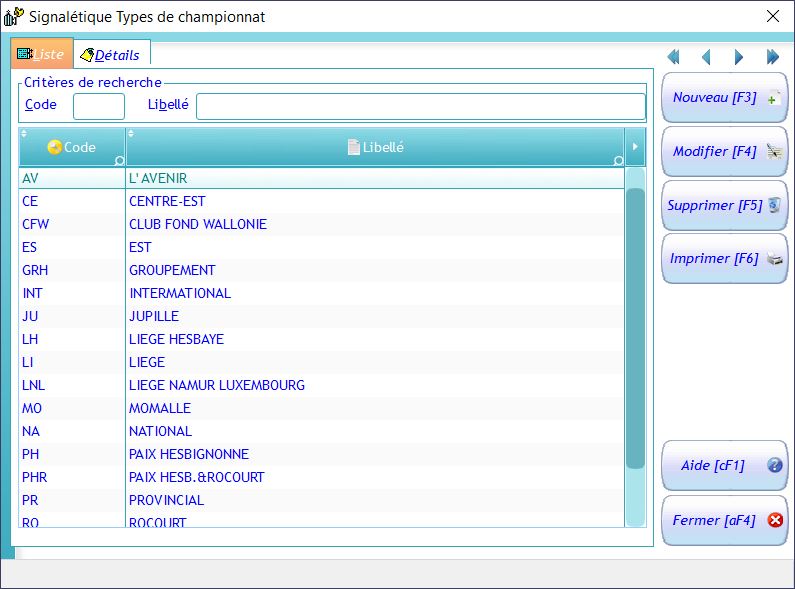The height and width of the screenshot is (589, 795).
Task: Click the Supprimer [F5] button
Action: 725,205
